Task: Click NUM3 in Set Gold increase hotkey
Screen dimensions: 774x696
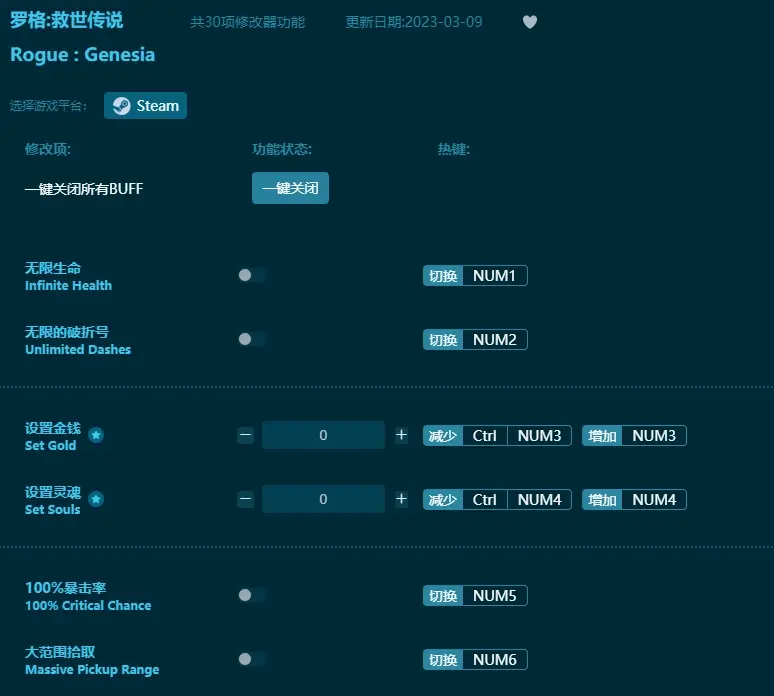Action: pyautogui.click(x=654, y=436)
